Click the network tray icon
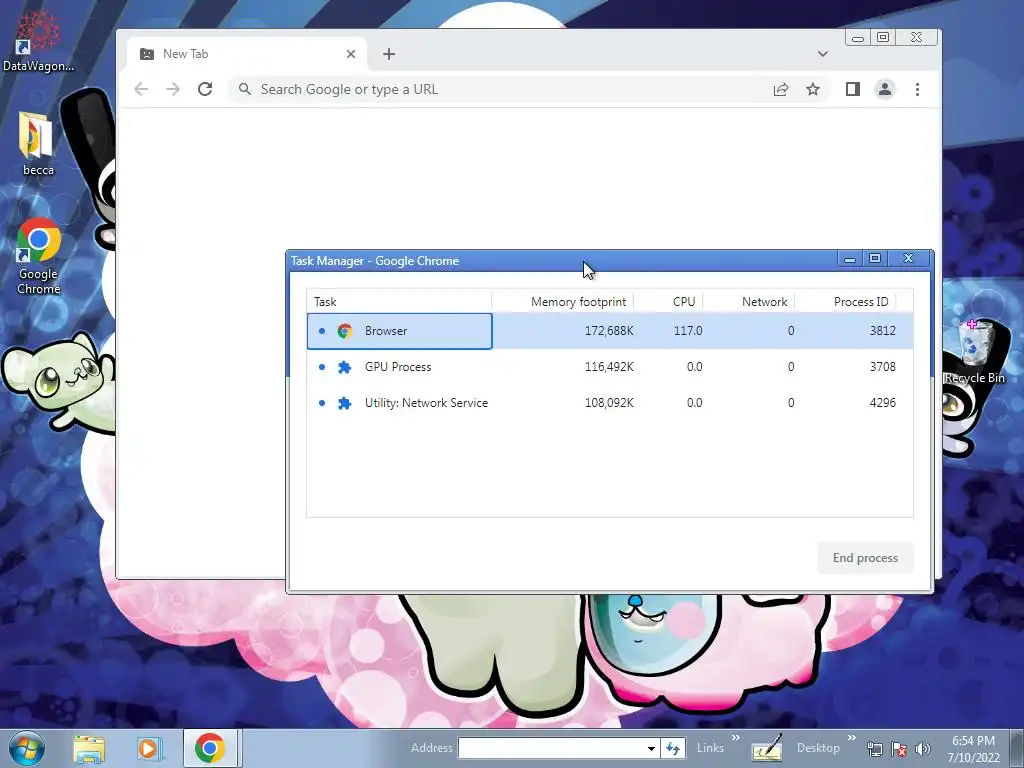This screenshot has height=768, width=1024. pyautogui.click(x=874, y=749)
